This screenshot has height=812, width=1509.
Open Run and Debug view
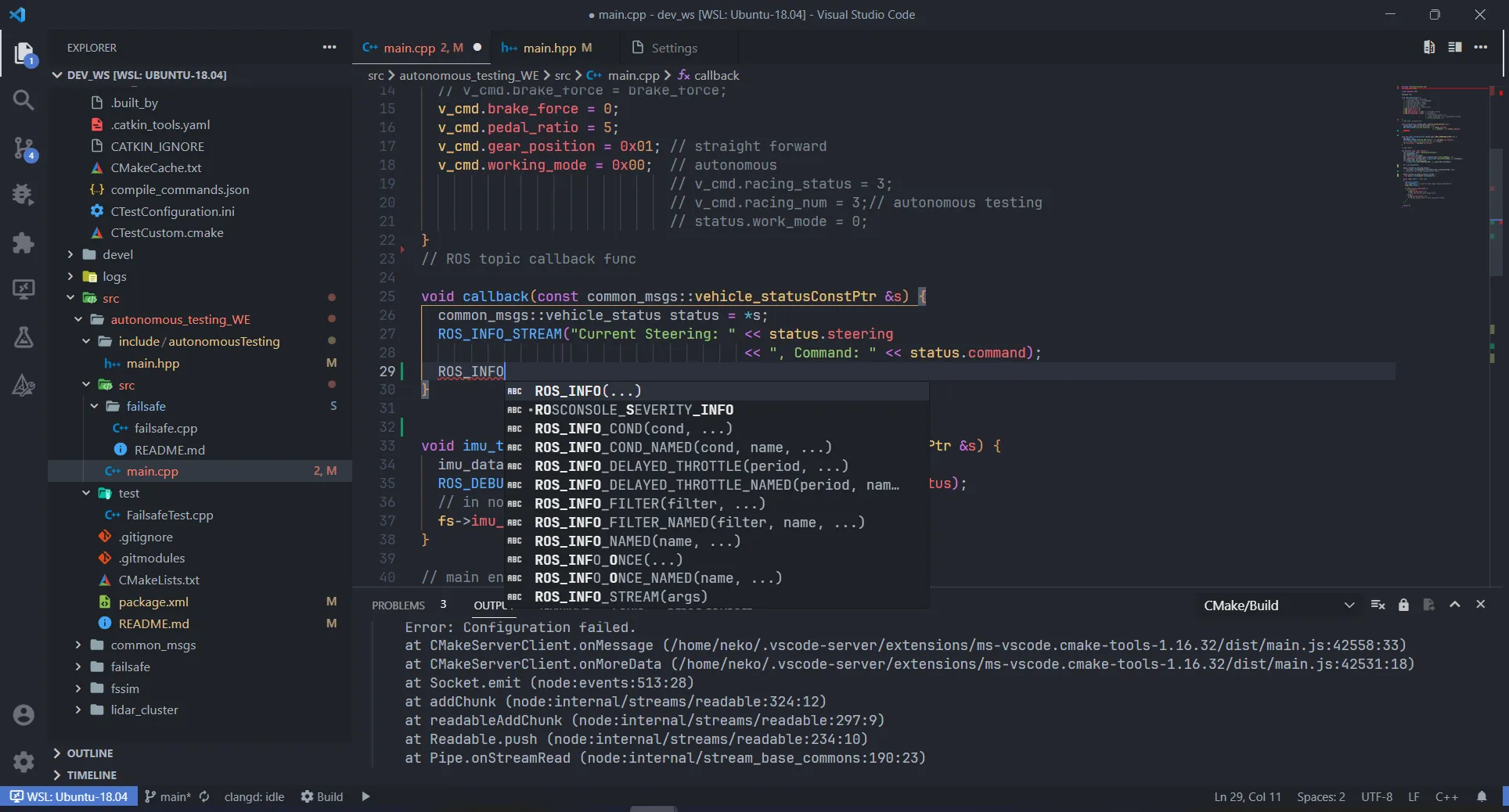point(23,195)
